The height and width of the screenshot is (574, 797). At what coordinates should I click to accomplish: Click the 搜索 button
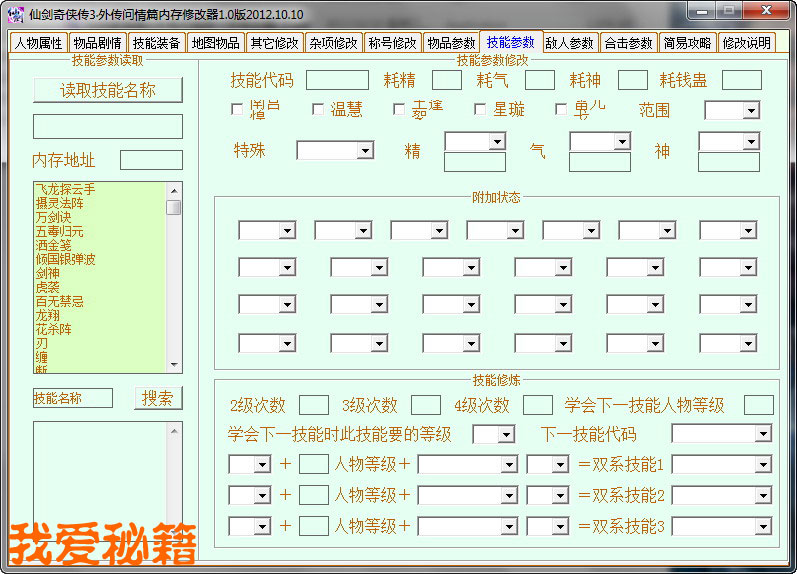click(158, 398)
